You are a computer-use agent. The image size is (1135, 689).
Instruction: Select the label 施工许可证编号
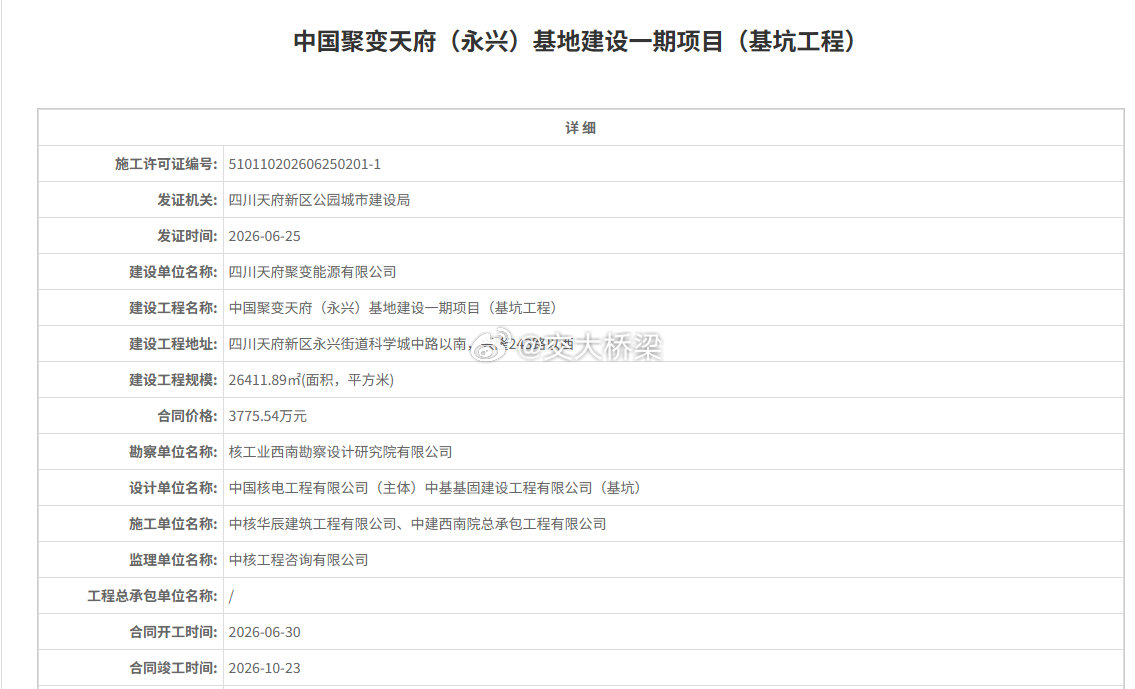tap(166, 164)
